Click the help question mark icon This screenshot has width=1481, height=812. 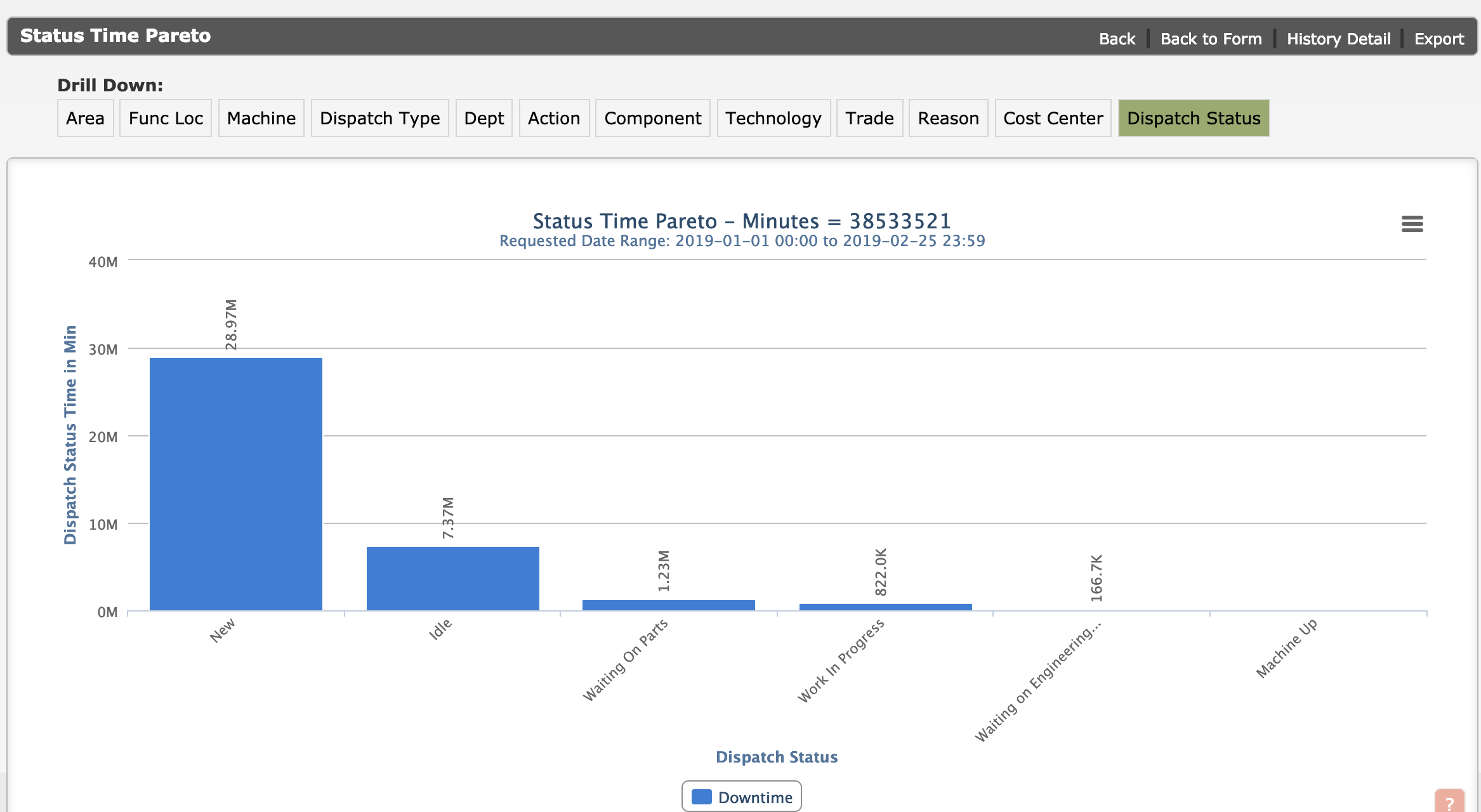(x=1450, y=801)
